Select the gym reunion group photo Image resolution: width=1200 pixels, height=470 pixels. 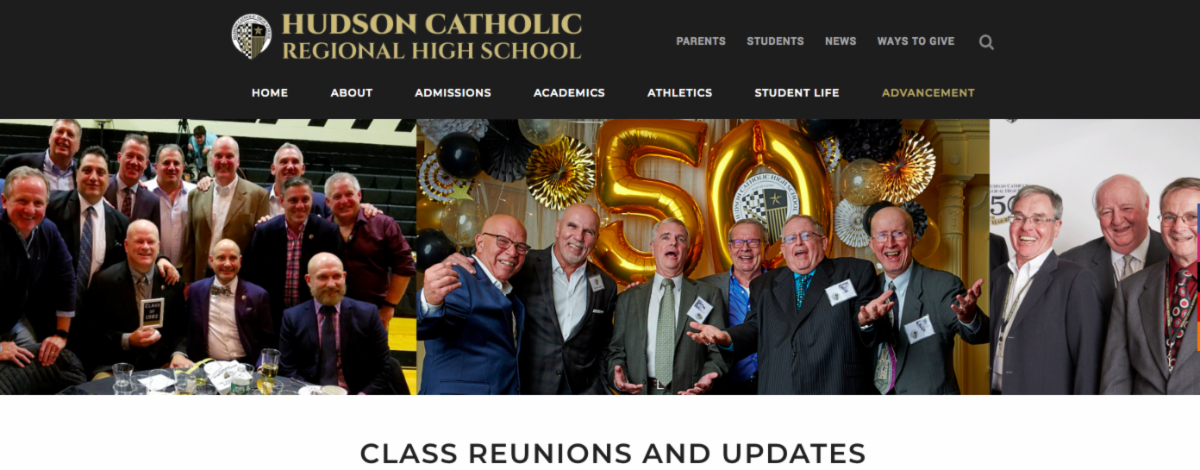[208, 257]
